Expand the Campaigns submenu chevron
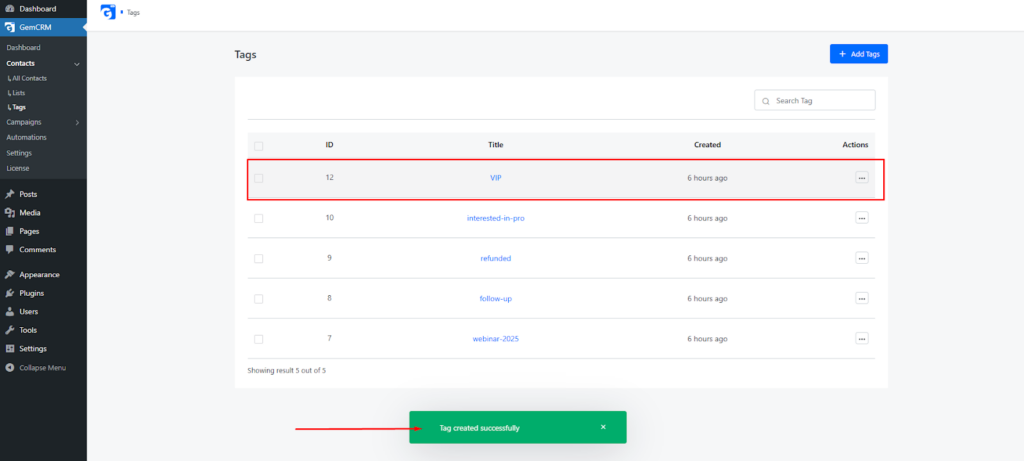1024x461 pixels. point(77,122)
